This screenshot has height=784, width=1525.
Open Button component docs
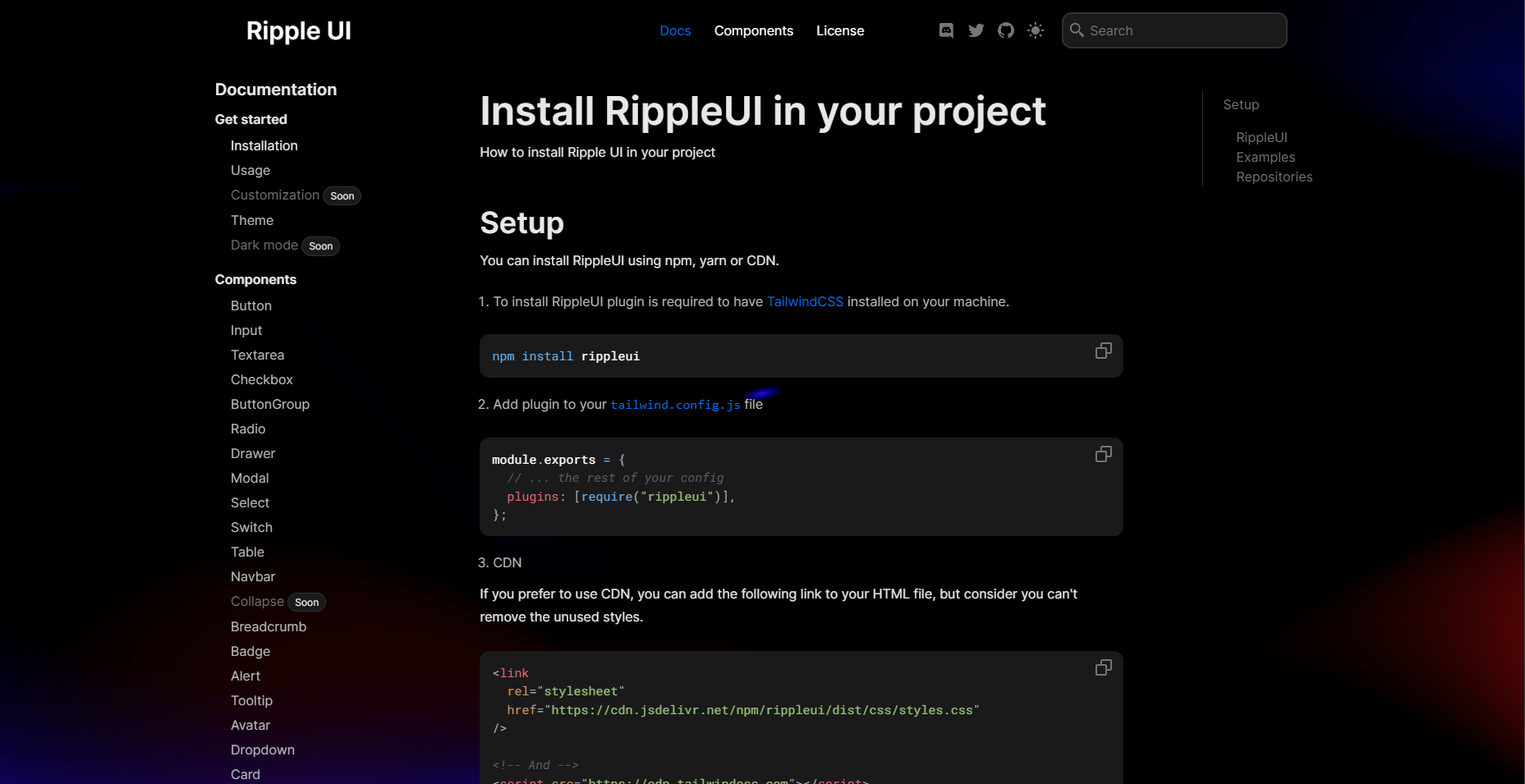point(250,305)
